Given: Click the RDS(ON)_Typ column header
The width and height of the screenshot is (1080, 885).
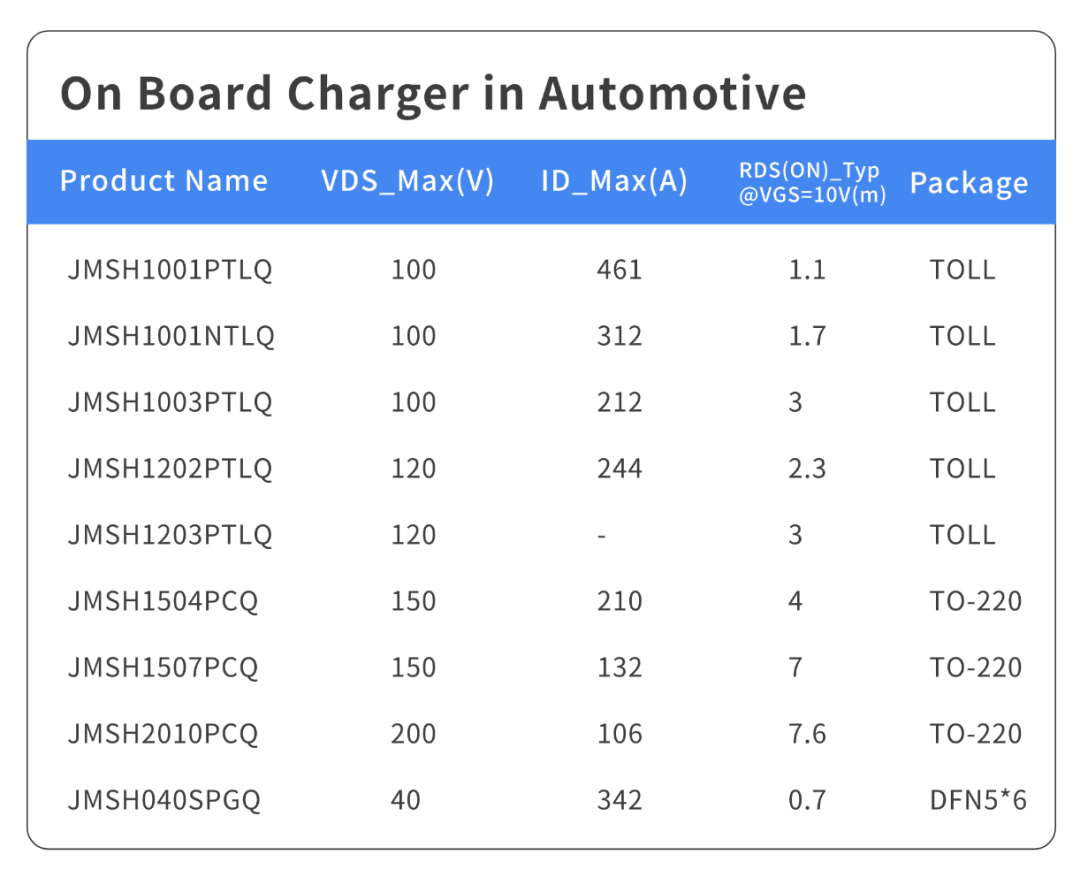Looking at the screenshot, I should tap(812, 182).
